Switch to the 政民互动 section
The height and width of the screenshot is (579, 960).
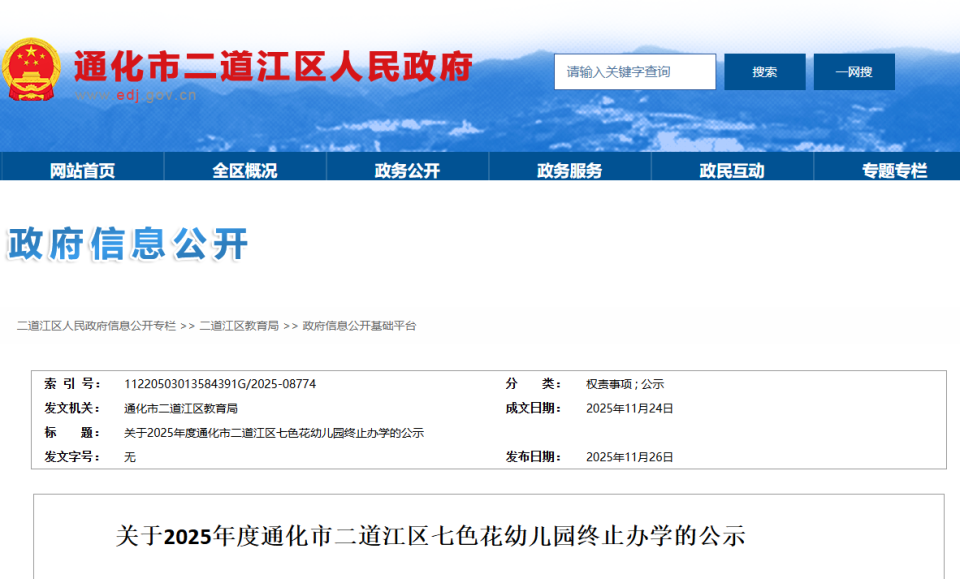pos(732,168)
